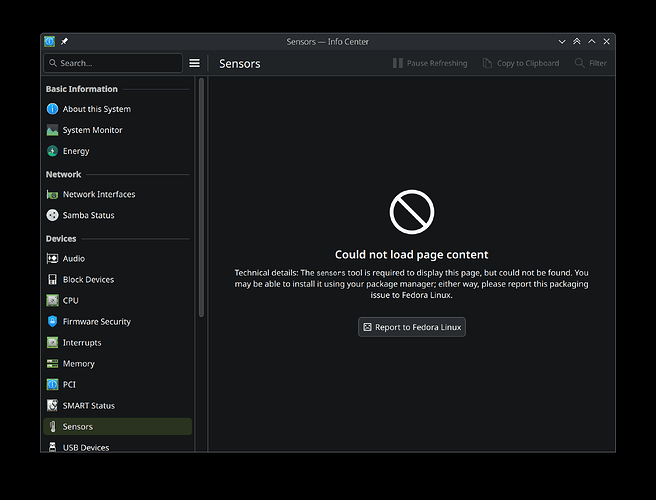Open SMART Status label
The height and width of the screenshot is (500, 656).
89,405
